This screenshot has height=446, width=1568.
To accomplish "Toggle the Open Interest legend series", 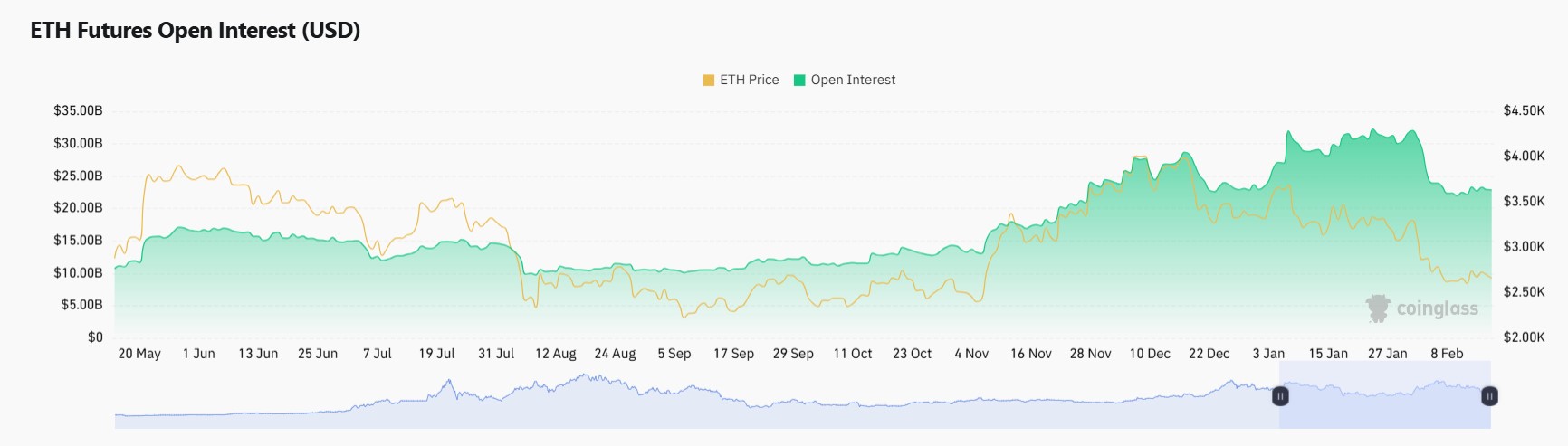I will coord(853,80).
